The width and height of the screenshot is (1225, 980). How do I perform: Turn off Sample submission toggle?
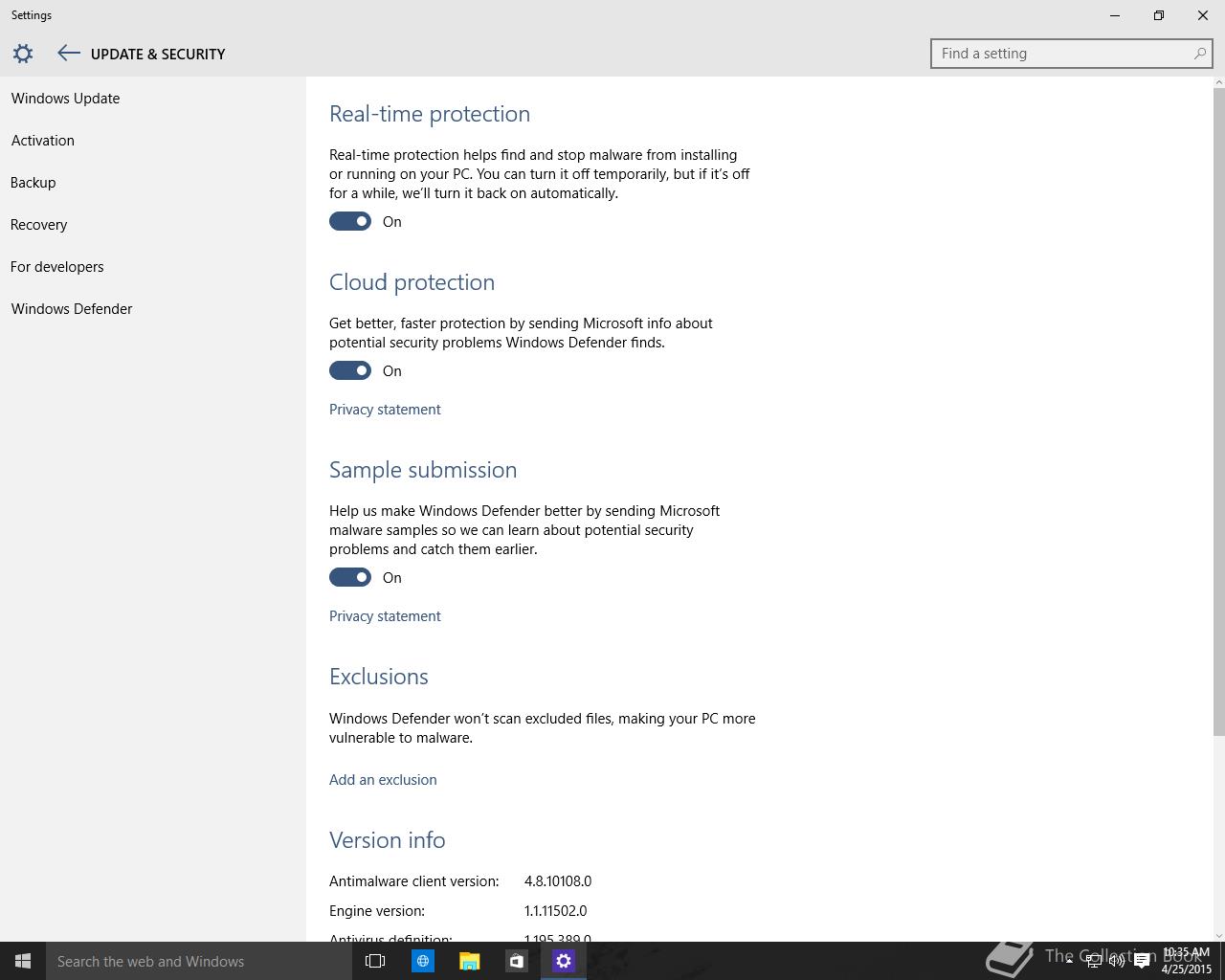(350, 577)
